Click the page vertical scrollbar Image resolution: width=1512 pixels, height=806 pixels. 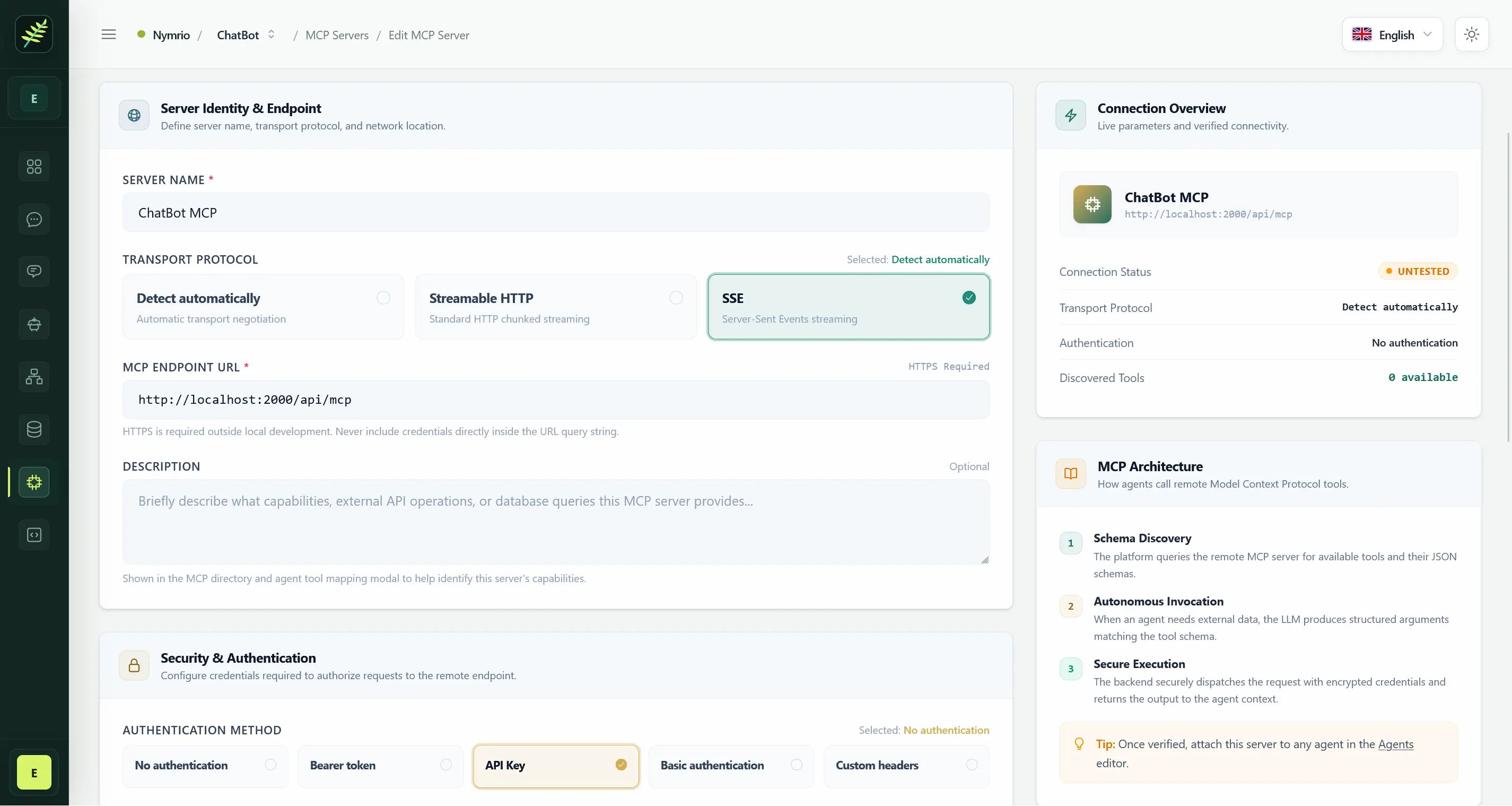point(1508,287)
